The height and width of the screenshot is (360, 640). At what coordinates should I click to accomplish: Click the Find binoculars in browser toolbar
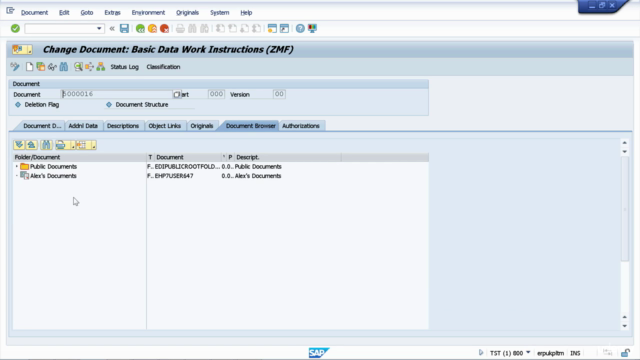46,145
